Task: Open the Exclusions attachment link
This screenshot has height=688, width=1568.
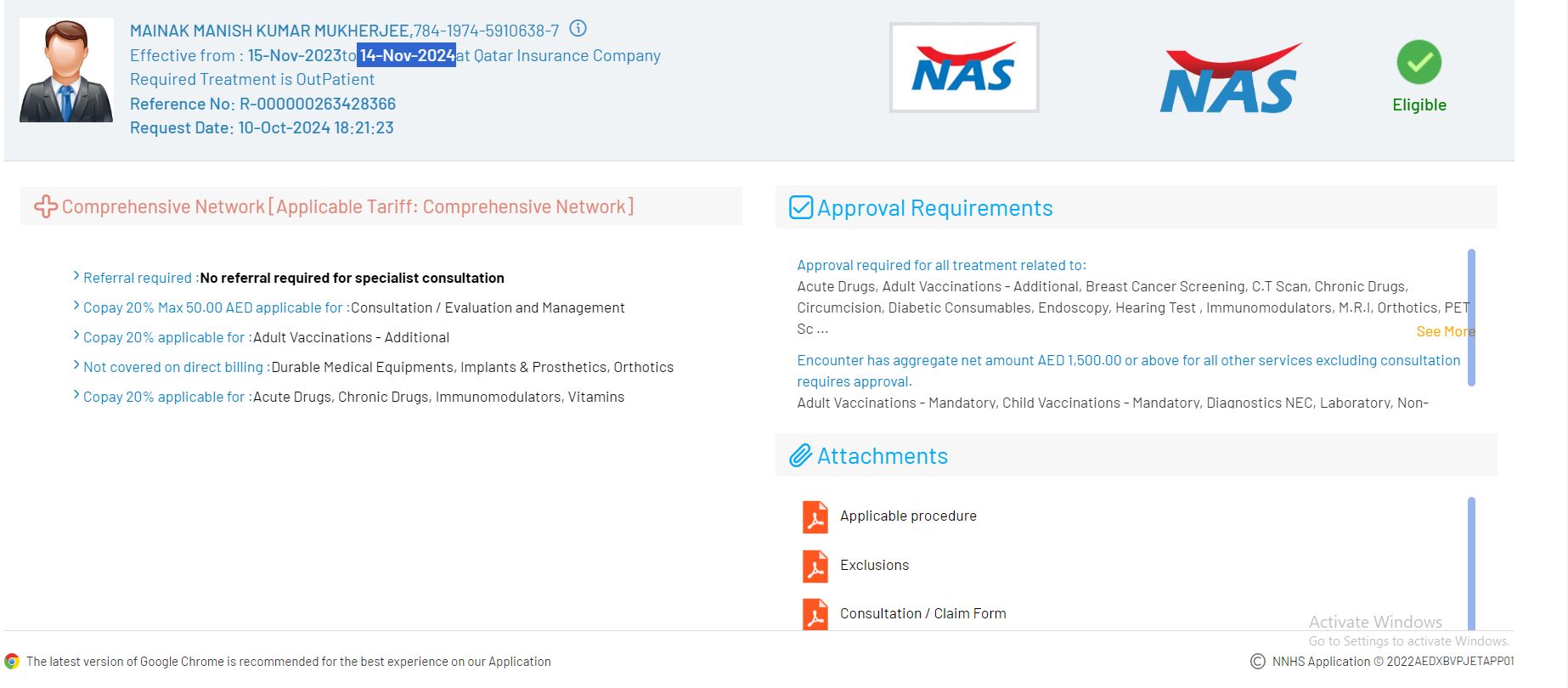Action: coord(874,565)
